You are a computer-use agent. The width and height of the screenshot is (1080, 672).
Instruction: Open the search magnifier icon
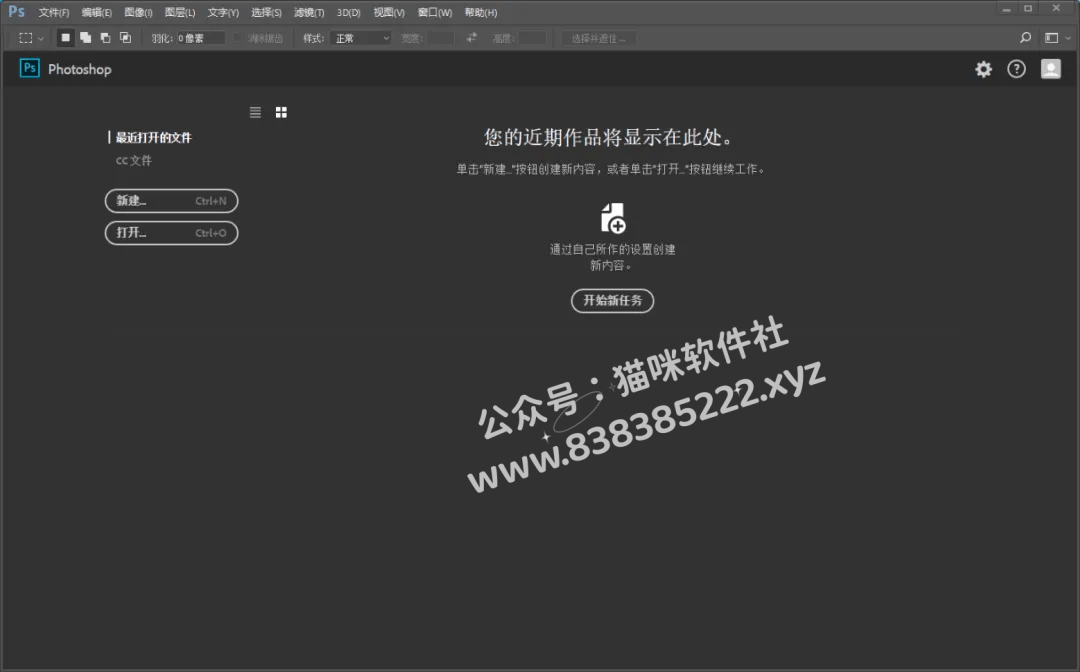1026,38
